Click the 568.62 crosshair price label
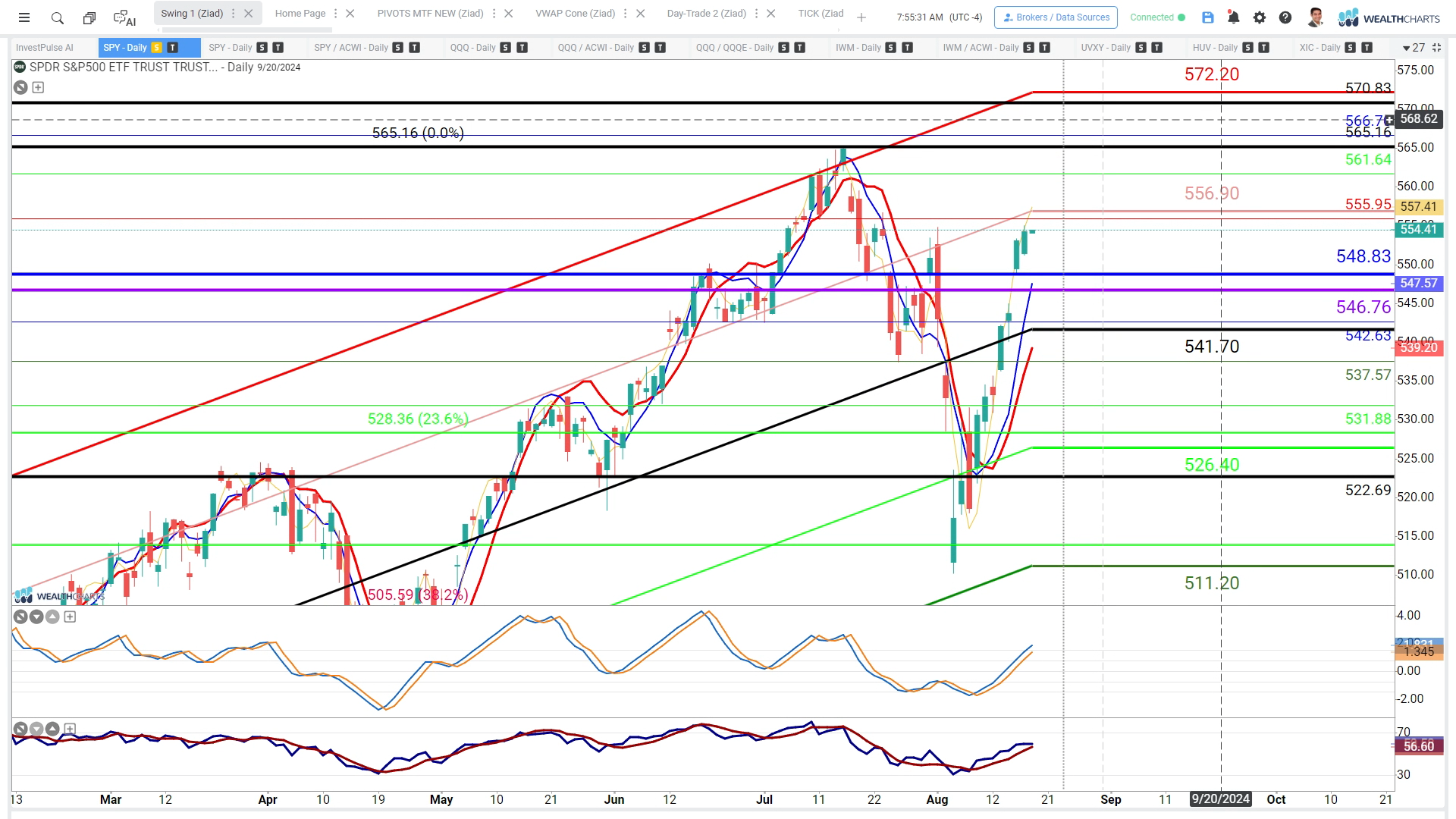 click(1419, 118)
